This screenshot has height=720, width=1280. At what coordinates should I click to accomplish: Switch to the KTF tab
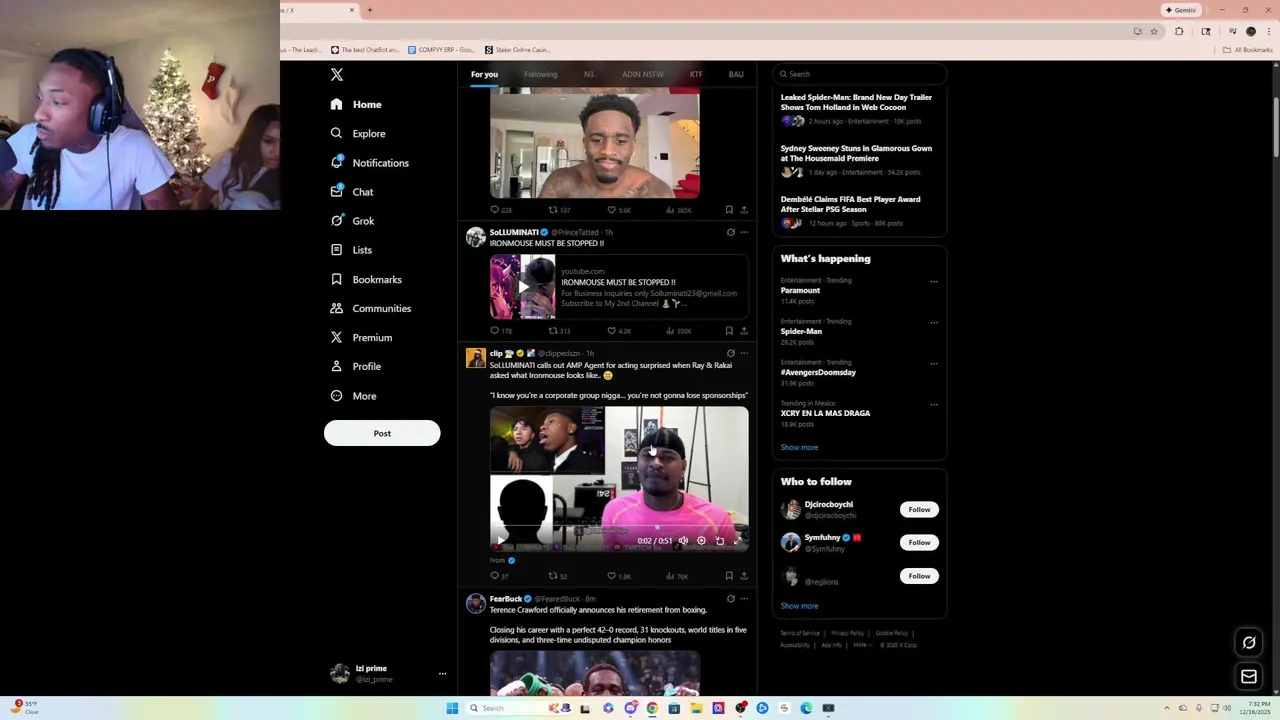tap(696, 74)
